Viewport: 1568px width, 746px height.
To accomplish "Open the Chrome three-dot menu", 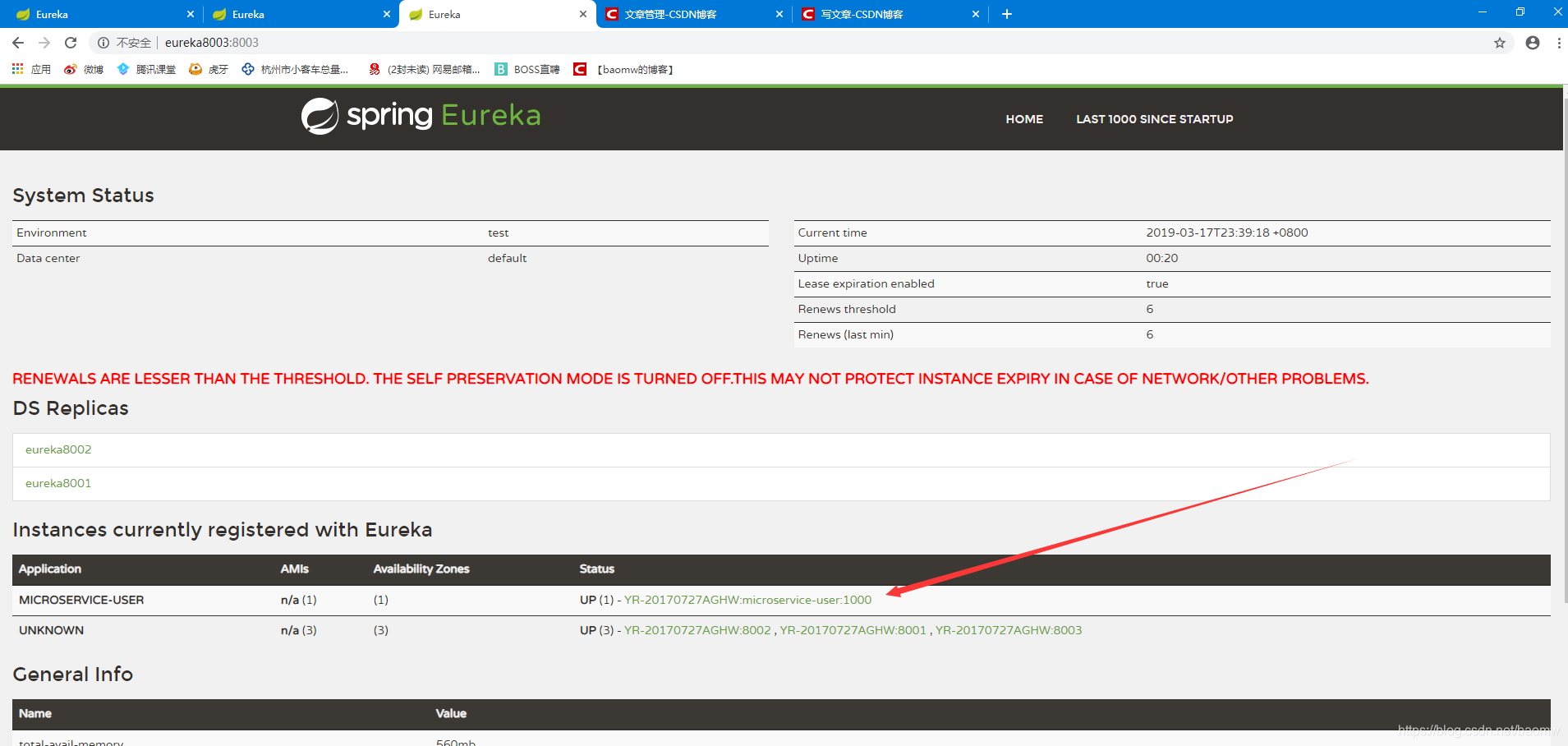I will pyautogui.click(x=1559, y=43).
